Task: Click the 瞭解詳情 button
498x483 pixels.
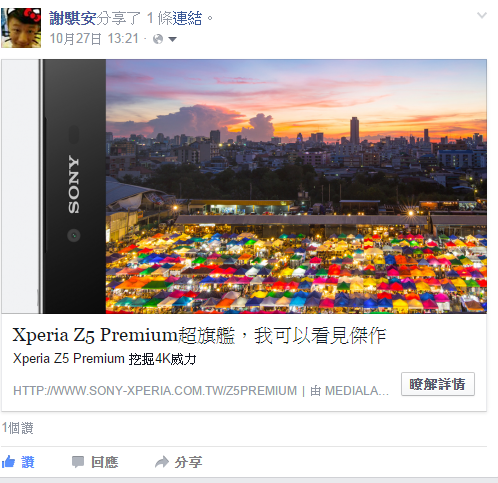Action: [438, 384]
